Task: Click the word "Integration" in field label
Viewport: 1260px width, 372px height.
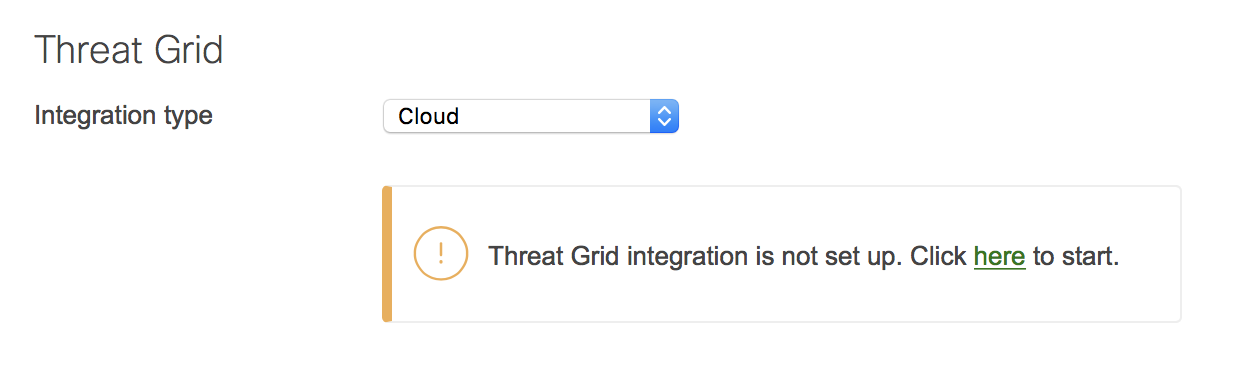Action: [96, 116]
